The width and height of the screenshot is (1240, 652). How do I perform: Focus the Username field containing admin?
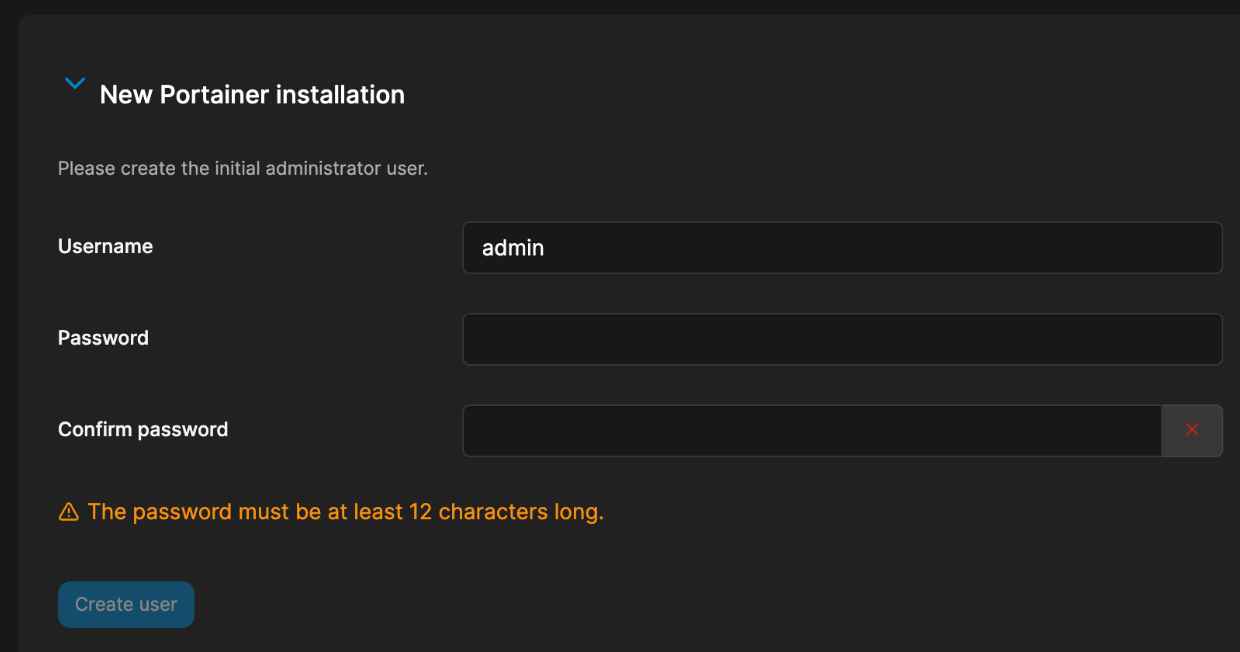pos(842,247)
